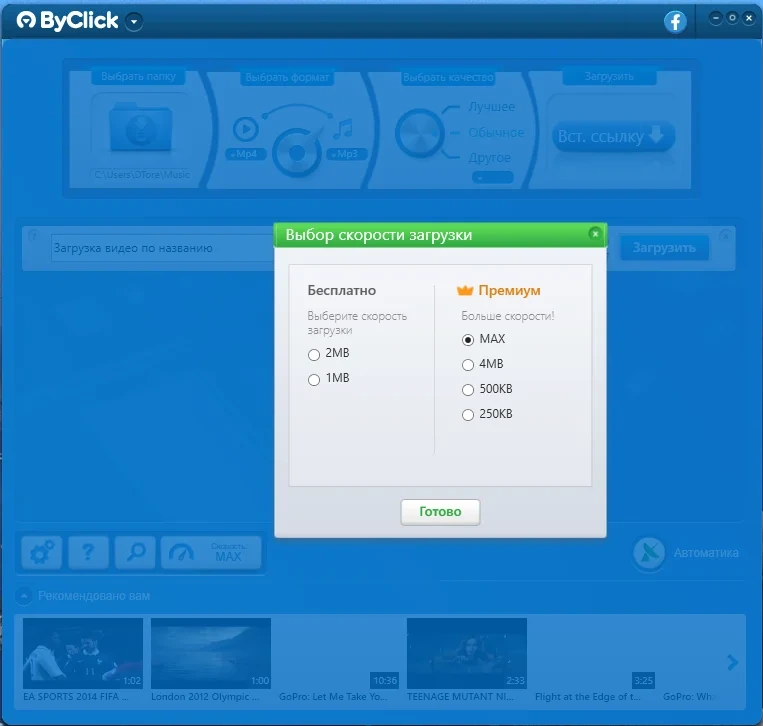Close the speed selection dialog
Screen dimensions: 763x726
[595, 234]
